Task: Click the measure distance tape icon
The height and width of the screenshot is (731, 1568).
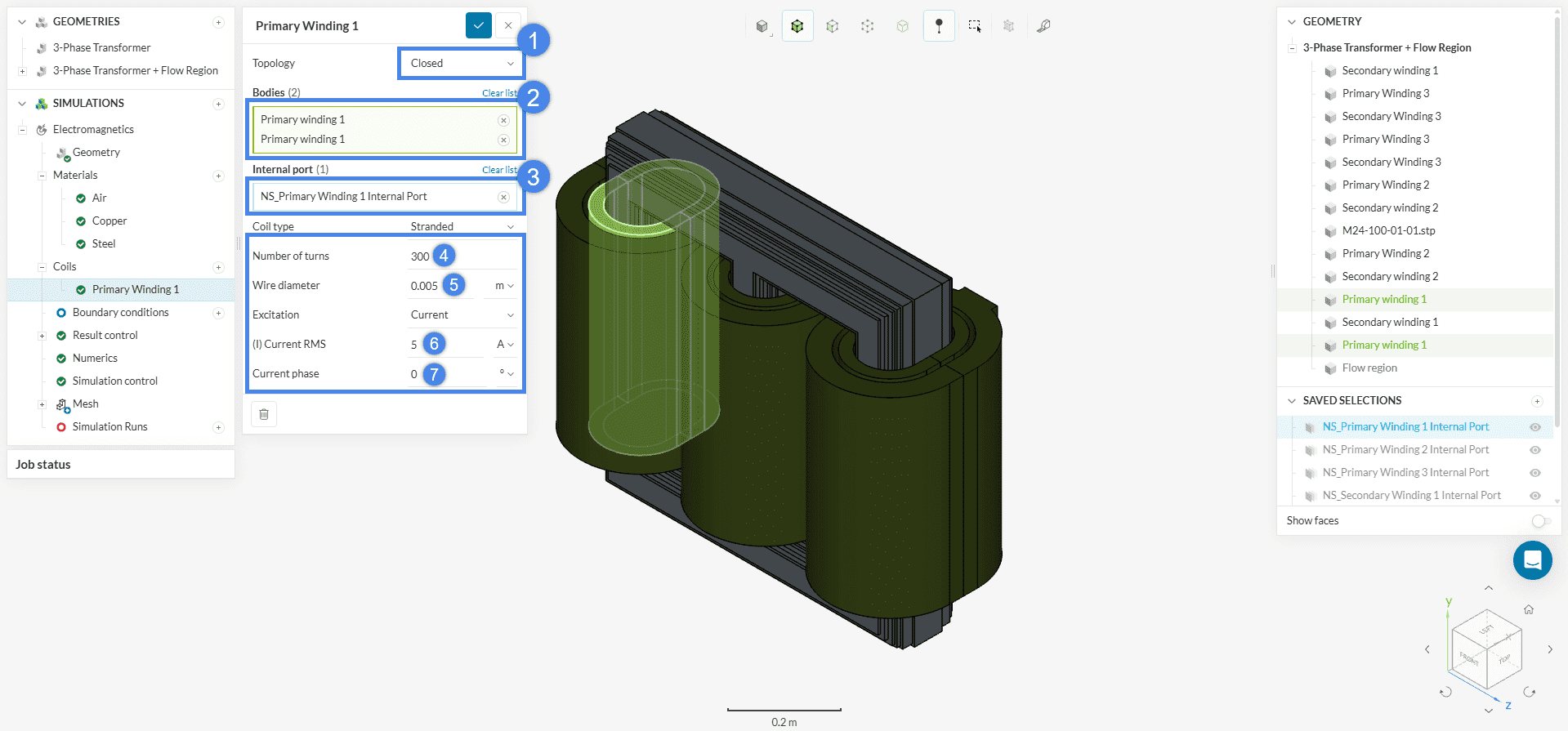Action: pyautogui.click(x=1043, y=26)
